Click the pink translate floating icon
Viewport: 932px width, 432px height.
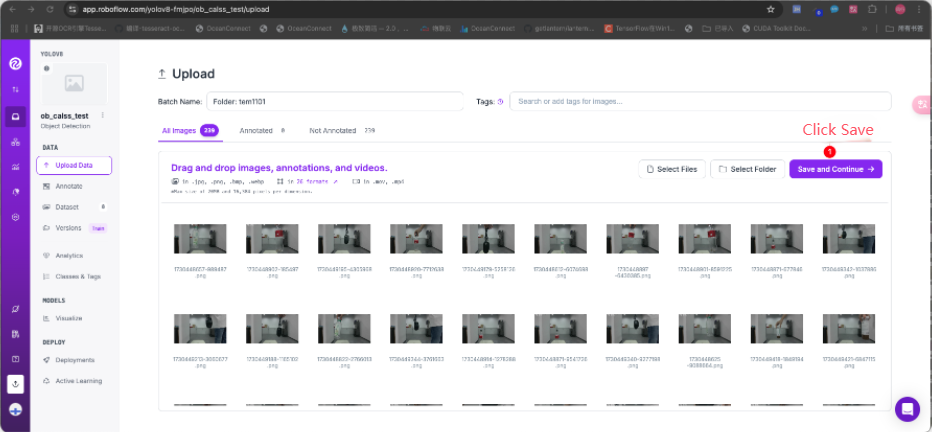(x=922, y=105)
